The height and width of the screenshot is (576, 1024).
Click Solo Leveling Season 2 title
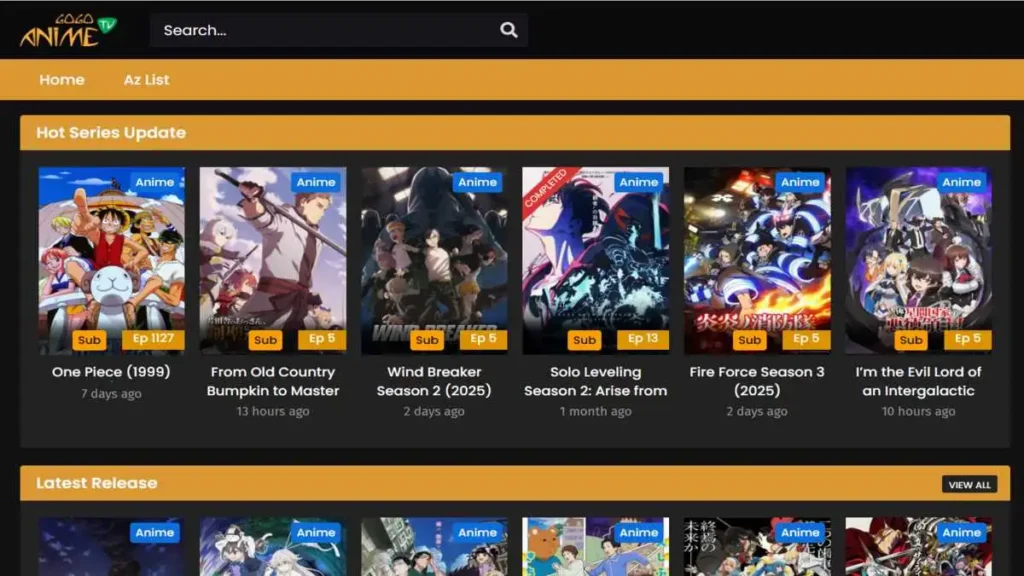pos(596,381)
